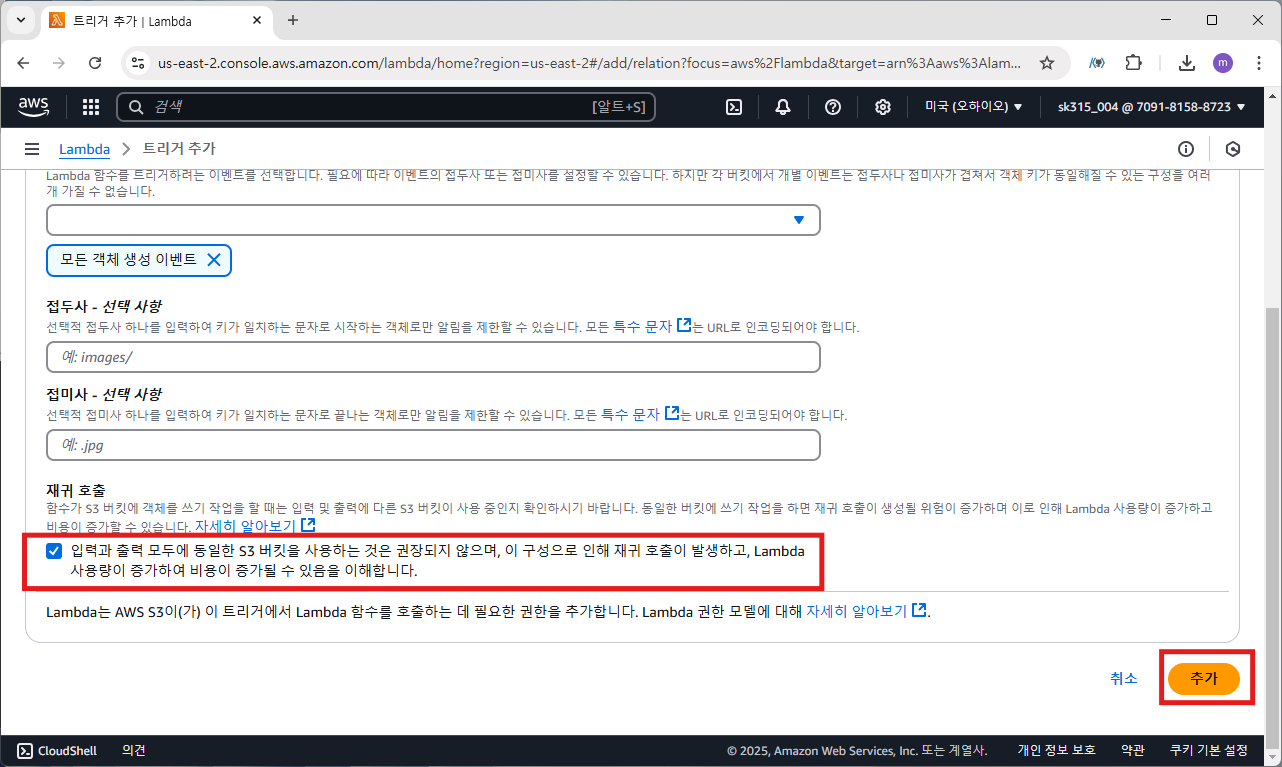Click the AWS logo home icon
Viewport: 1282px width, 767px height.
(x=35, y=107)
